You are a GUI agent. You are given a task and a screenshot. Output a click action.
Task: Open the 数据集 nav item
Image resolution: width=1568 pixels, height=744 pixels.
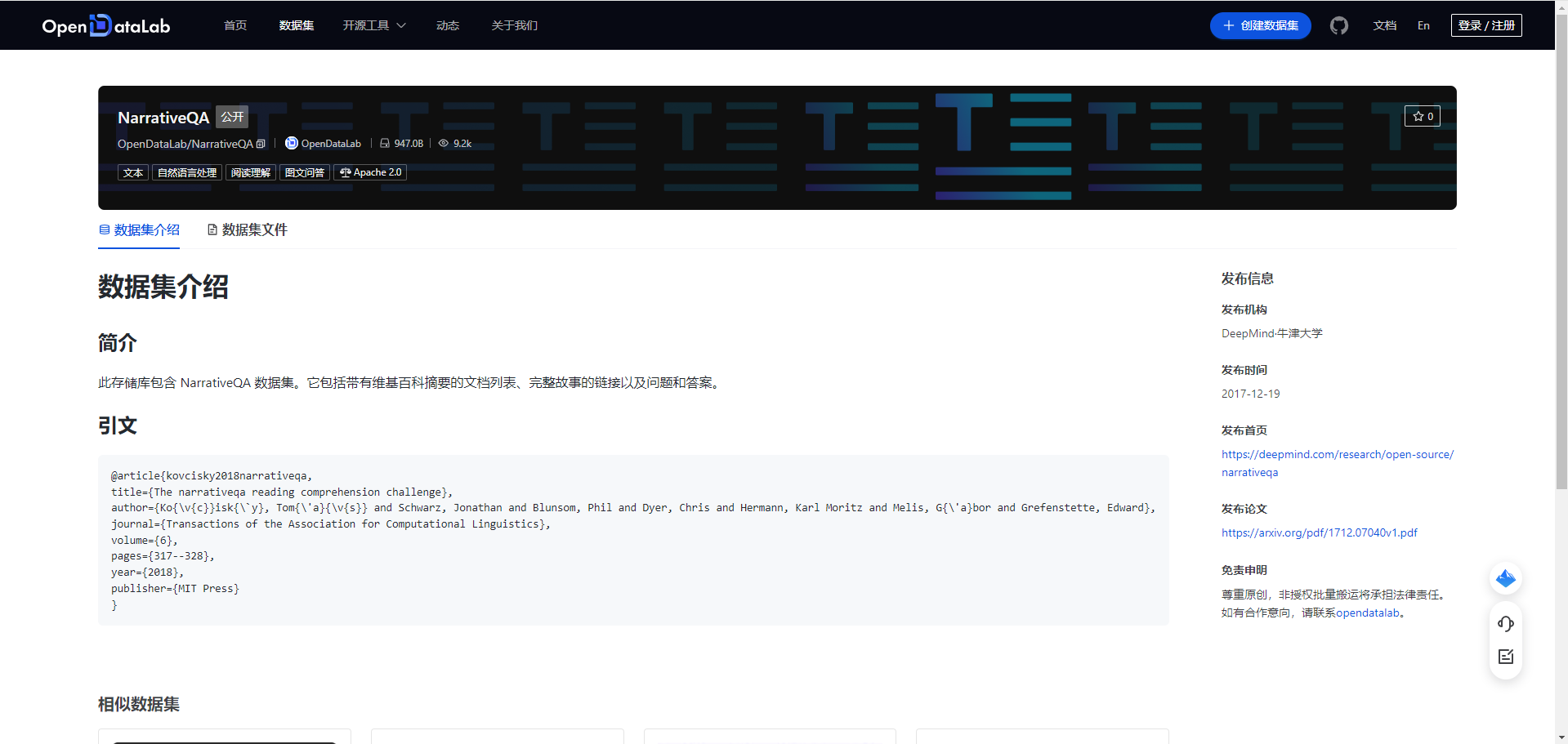coord(296,25)
